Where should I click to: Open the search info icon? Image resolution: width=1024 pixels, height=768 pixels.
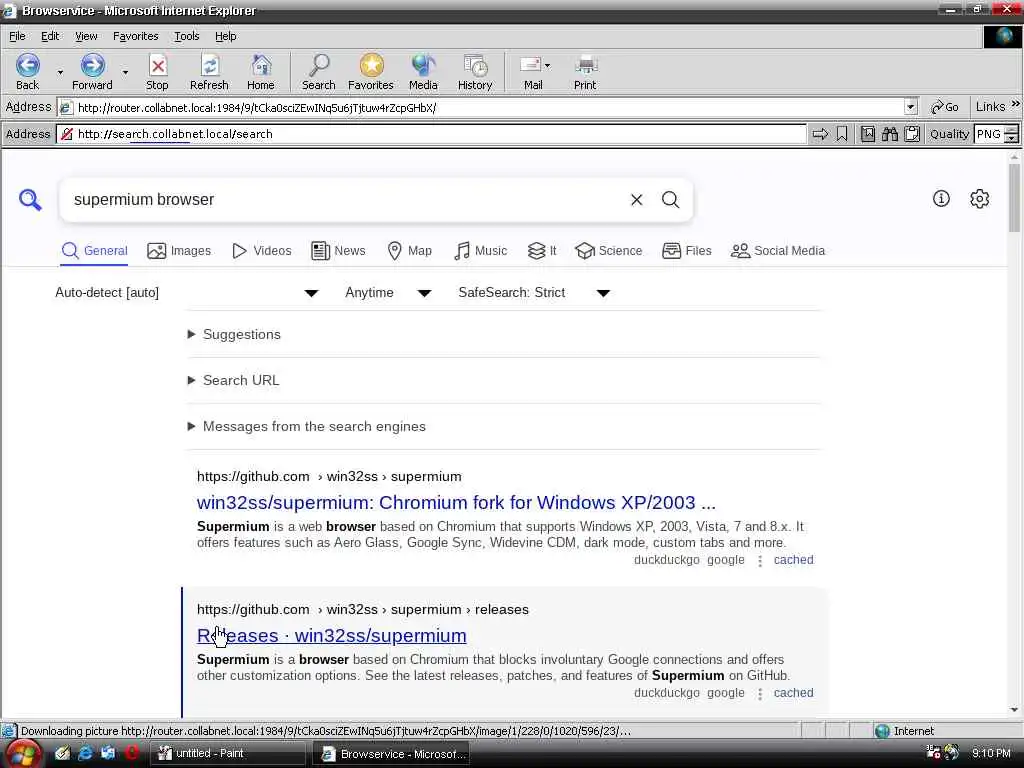941,199
